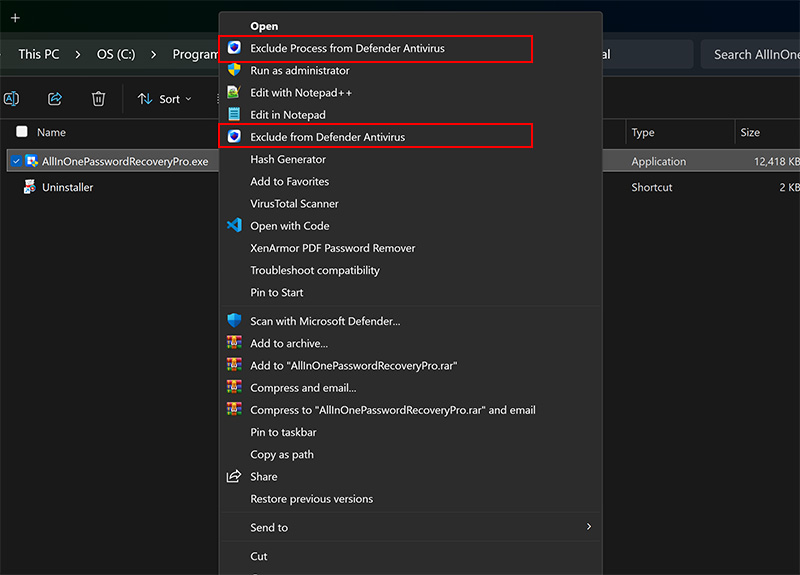Click the Run as administrator shield icon
This screenshot has height=575, width=800.
(x=234, y=70)
